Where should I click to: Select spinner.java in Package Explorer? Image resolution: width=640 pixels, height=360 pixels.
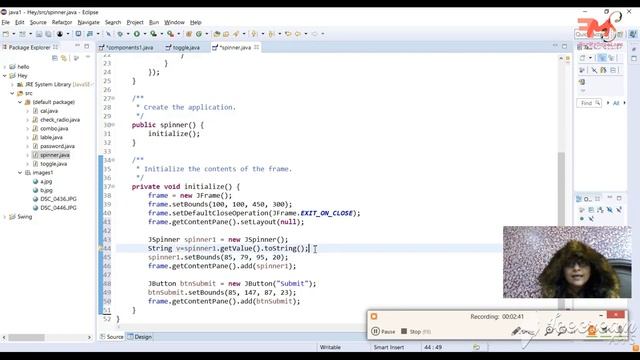[55, 155]
